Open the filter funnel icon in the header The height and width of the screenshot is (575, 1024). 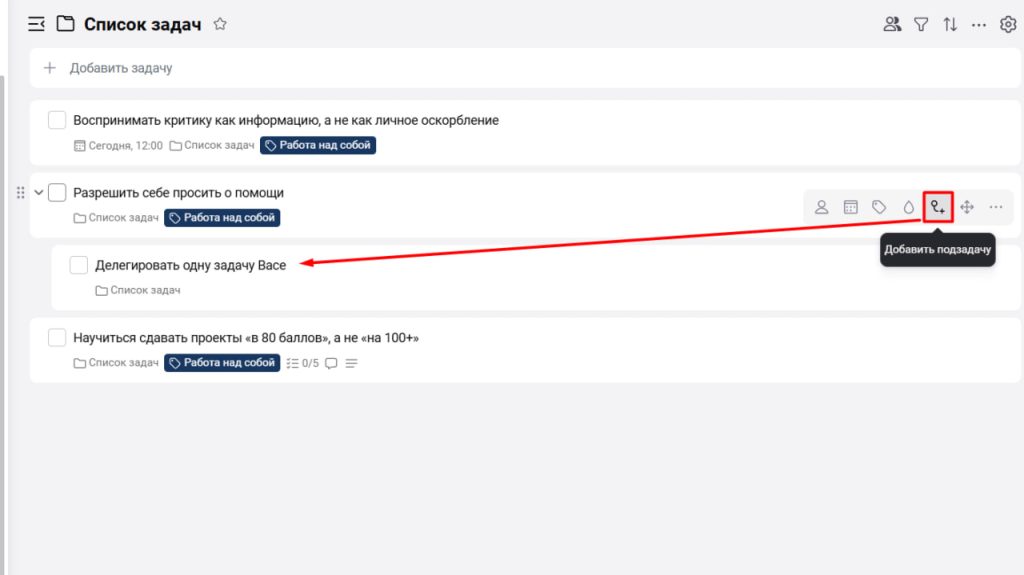pos(921,24)
